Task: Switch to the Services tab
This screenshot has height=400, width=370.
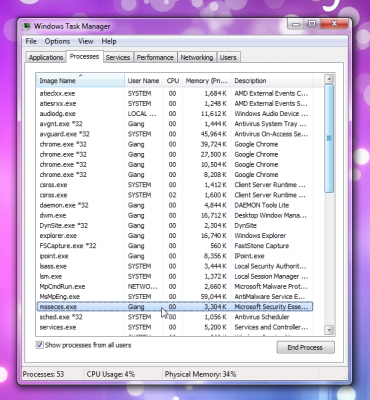Action: click(118, 57)
